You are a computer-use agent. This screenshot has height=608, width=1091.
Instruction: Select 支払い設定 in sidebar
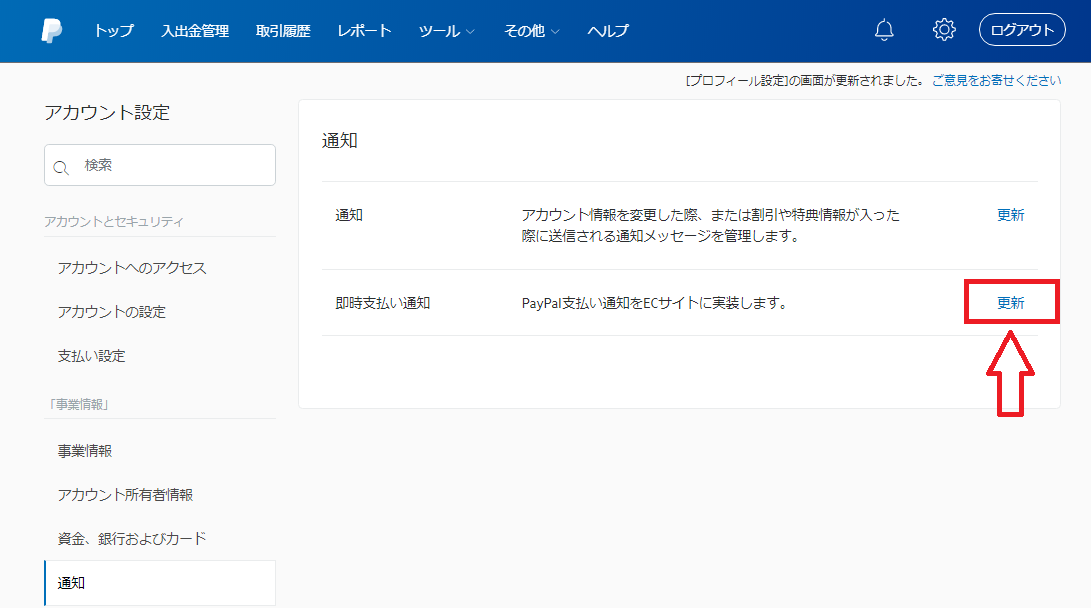pyautogui.click(x=91, y=355)
